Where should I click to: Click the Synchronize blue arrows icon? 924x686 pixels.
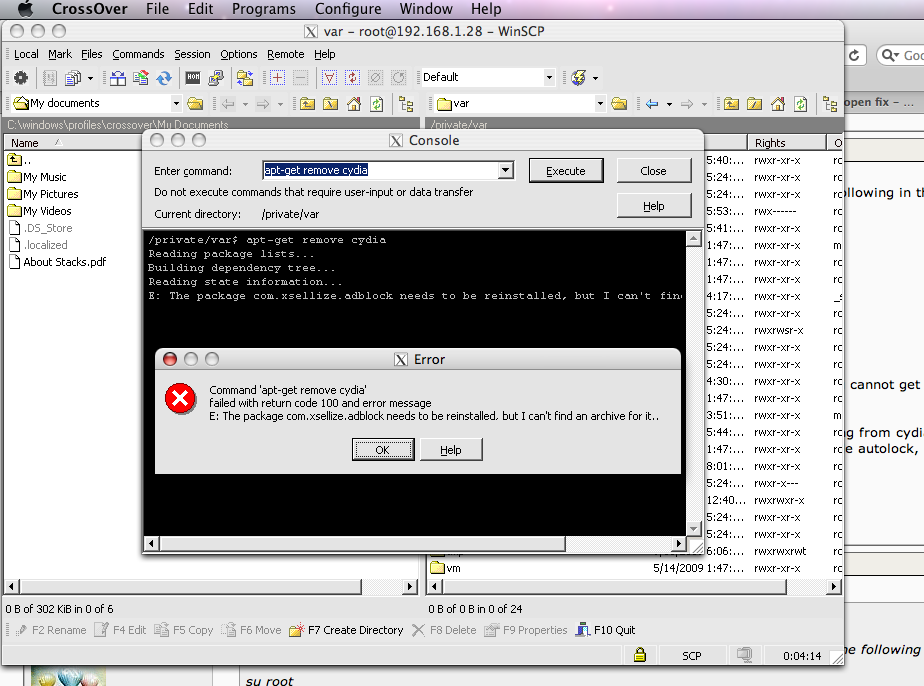click(x=164, y=77)
